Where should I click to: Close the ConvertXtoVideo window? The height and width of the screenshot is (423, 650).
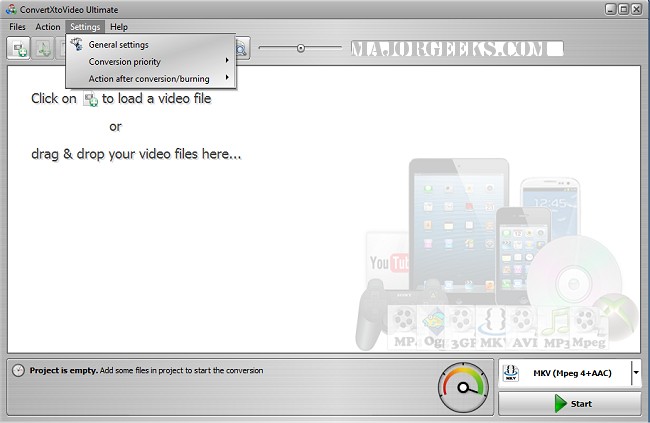coord(636,9)
